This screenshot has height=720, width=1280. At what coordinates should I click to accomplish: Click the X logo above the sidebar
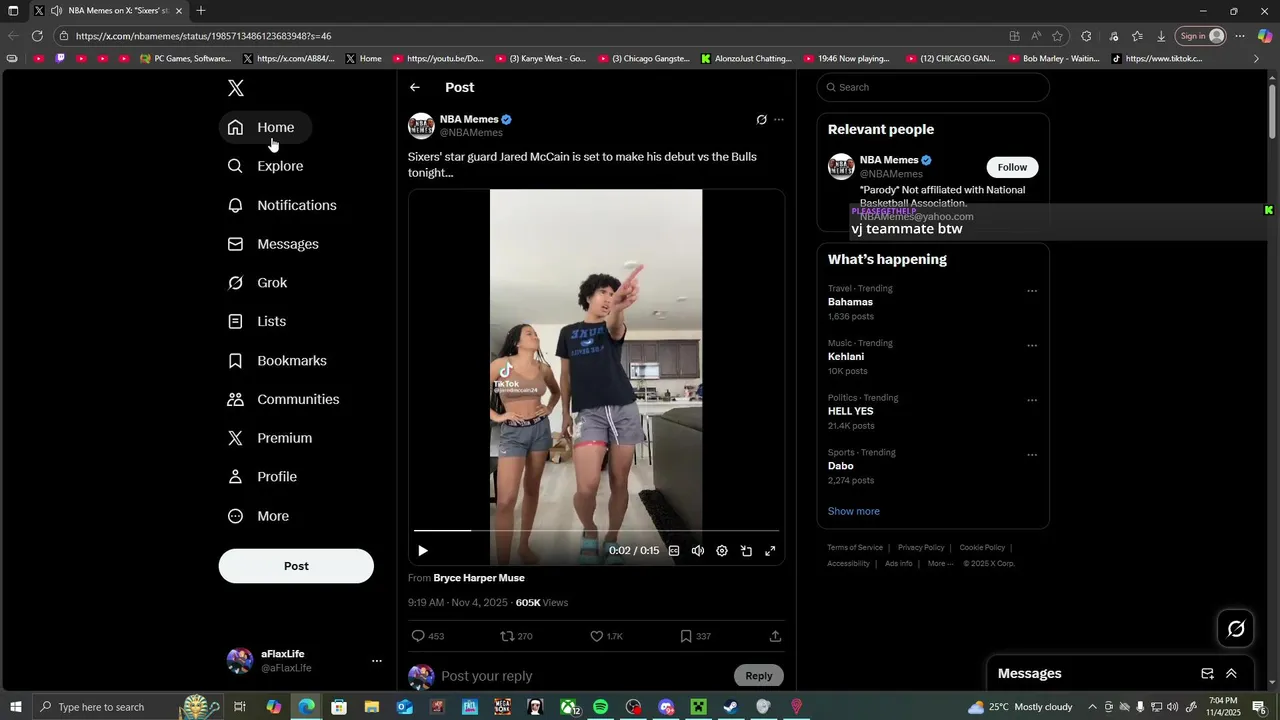[236, 88]
